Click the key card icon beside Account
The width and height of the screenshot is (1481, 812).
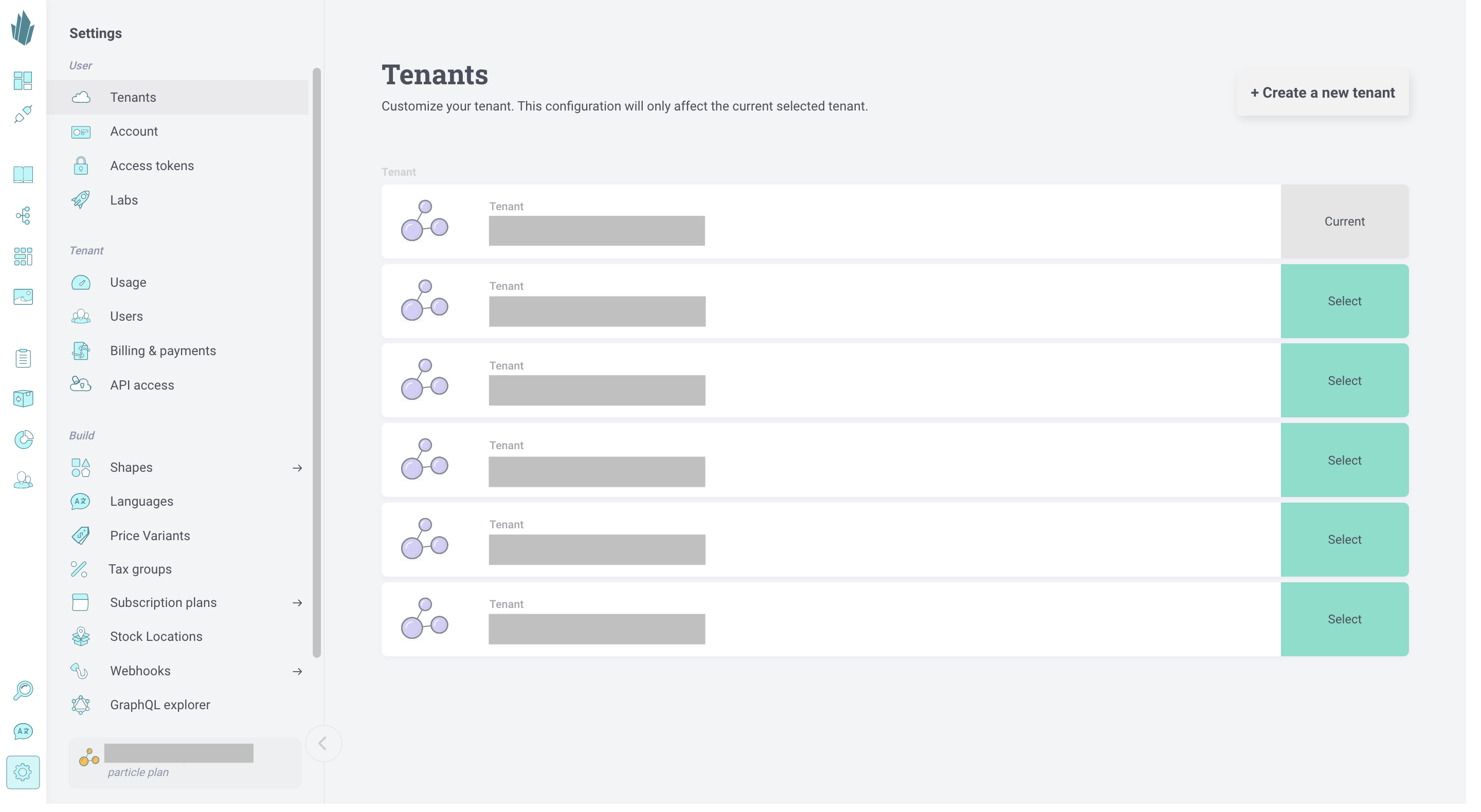(81, 132)
